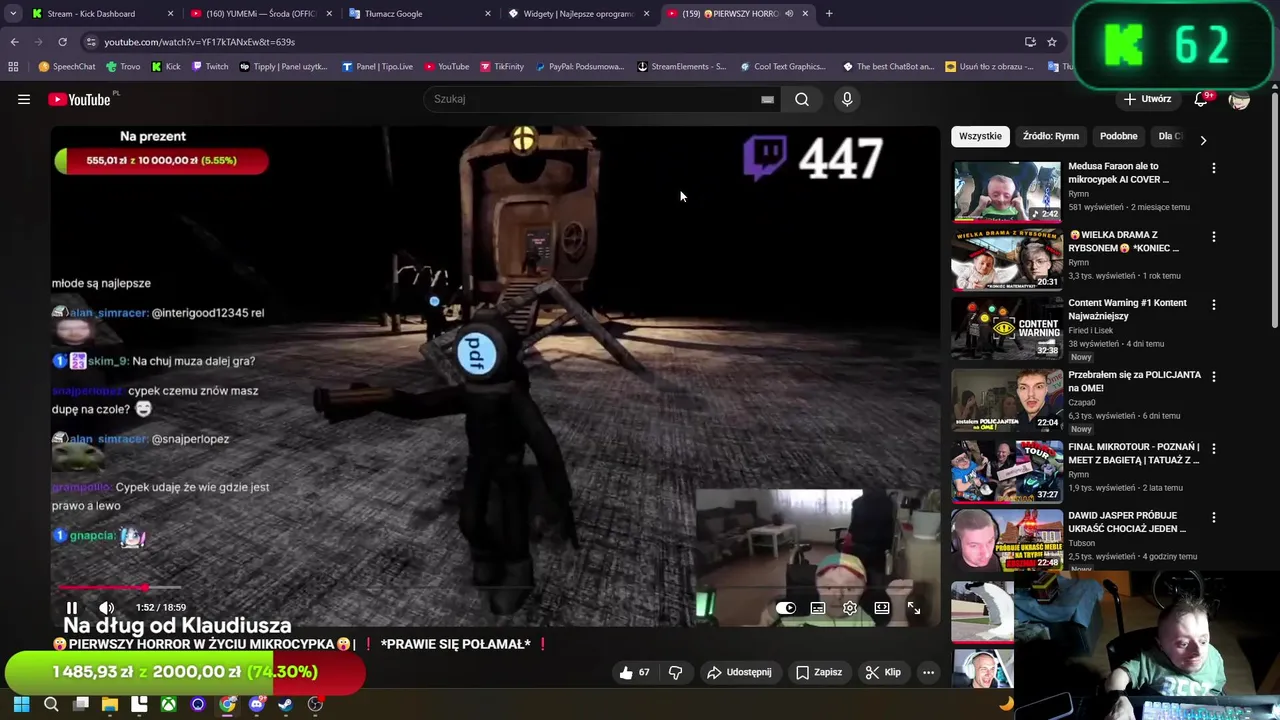1280x720 pixels.
Task: Open the apps grid in the bookmarks bar
Action: 13,67
